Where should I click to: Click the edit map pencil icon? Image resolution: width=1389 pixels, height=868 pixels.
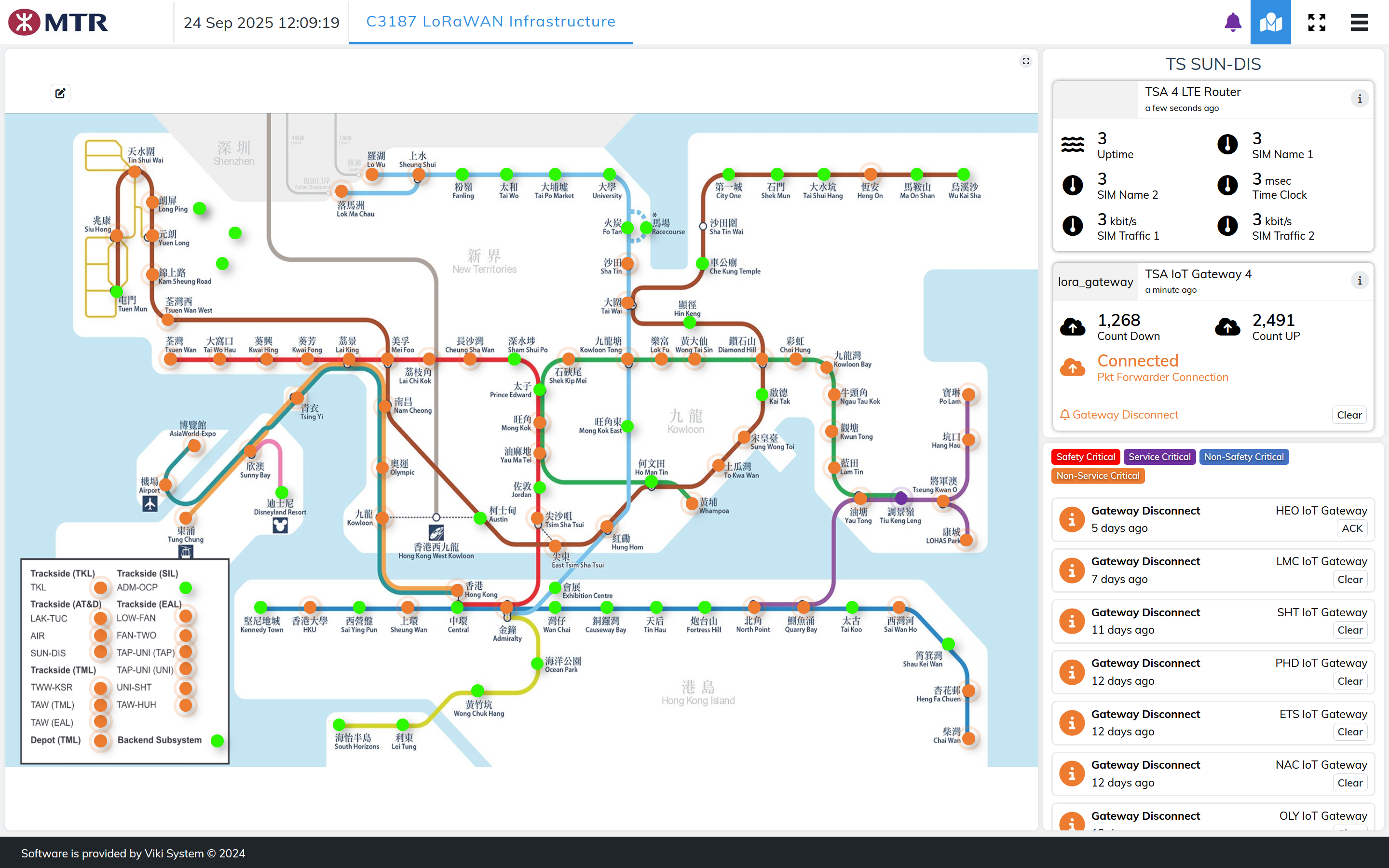pyautogui.click(x=60, y=93)
